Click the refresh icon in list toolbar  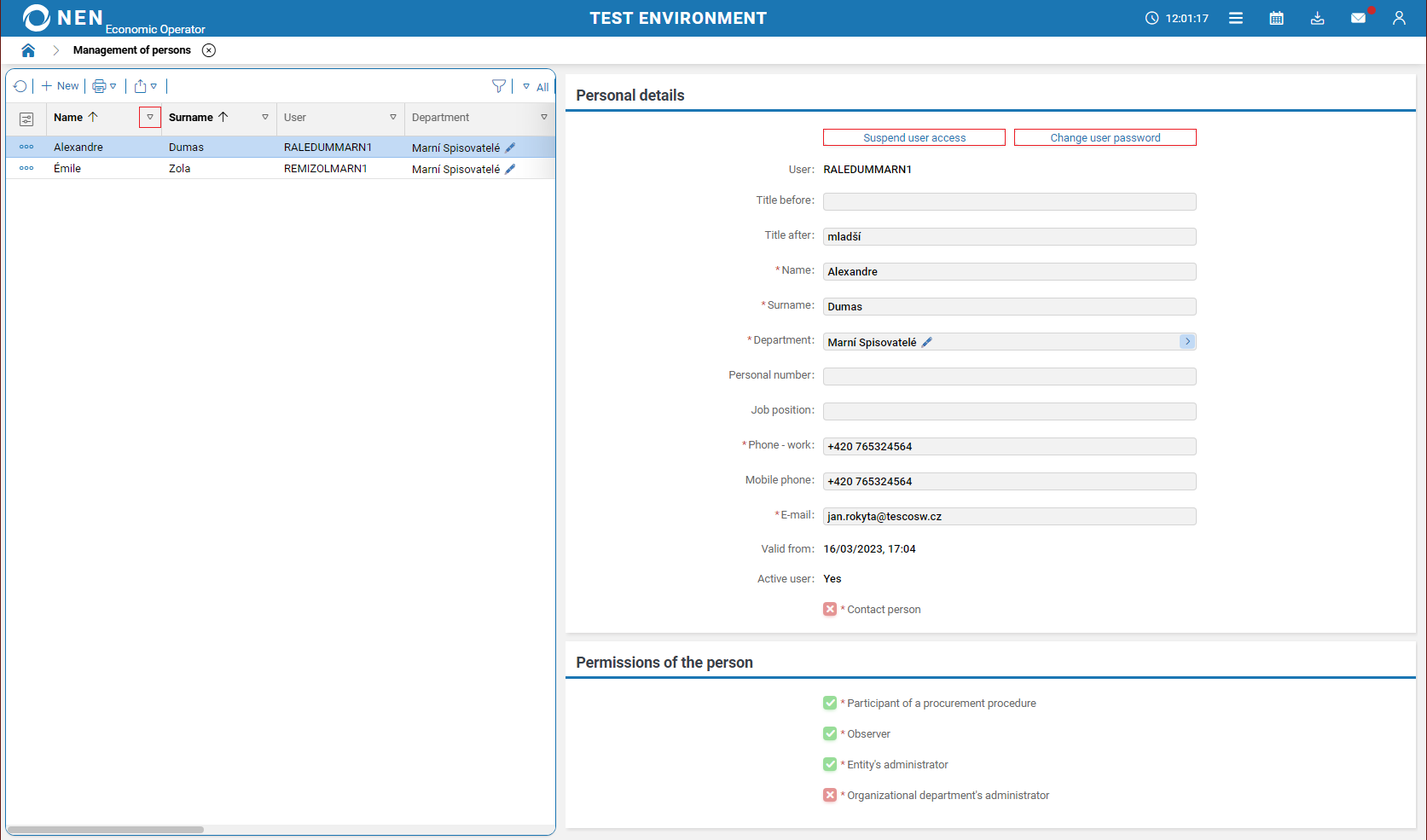20,86
